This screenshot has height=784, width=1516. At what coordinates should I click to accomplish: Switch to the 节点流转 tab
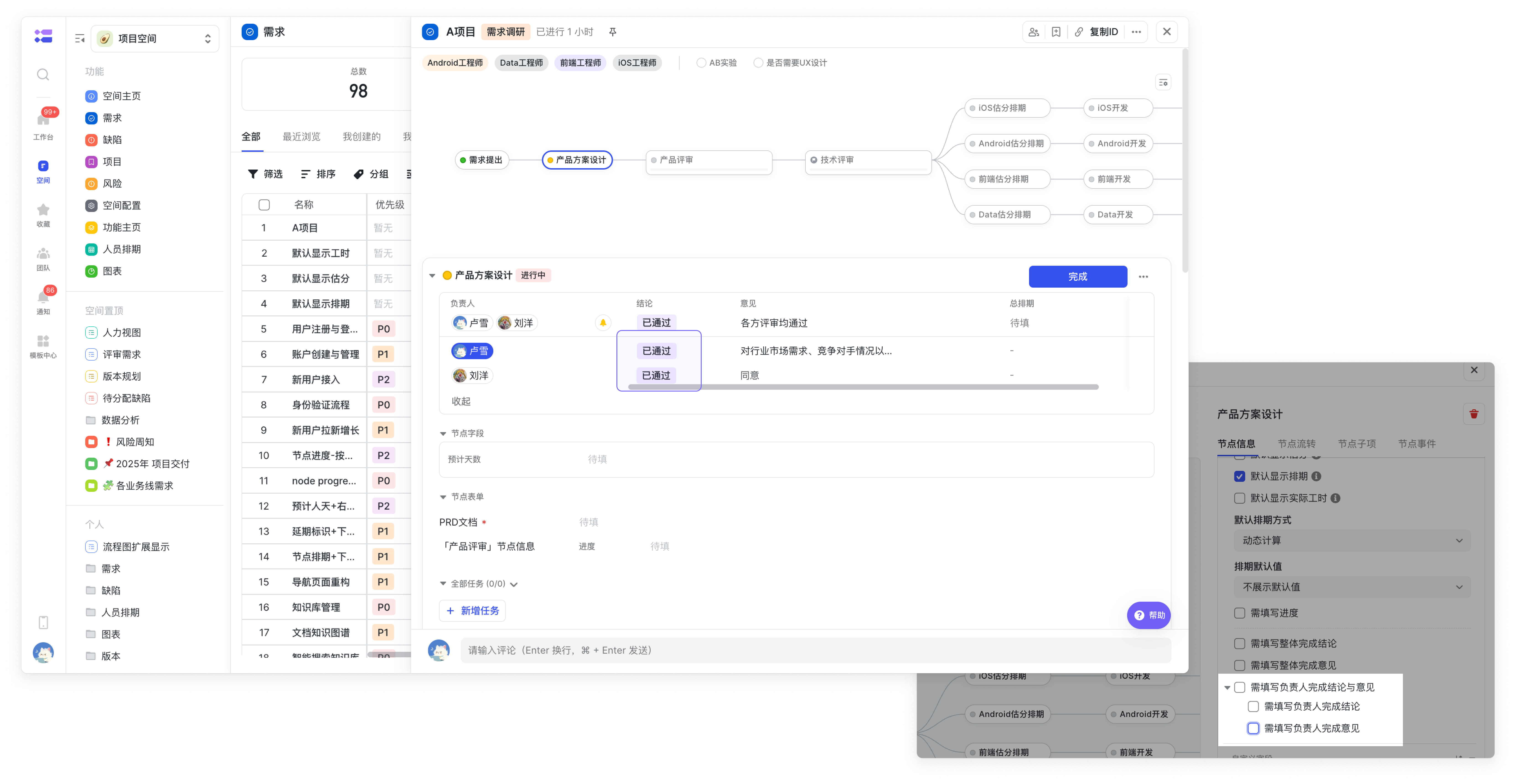(x=1296, y=444)
